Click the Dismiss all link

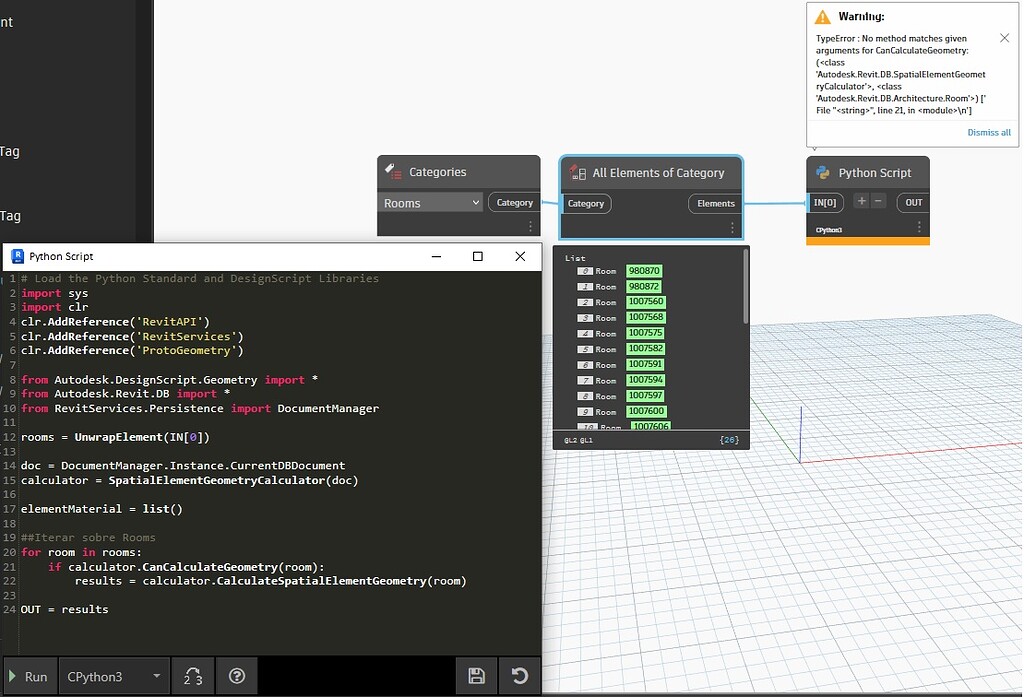[988, 132]
